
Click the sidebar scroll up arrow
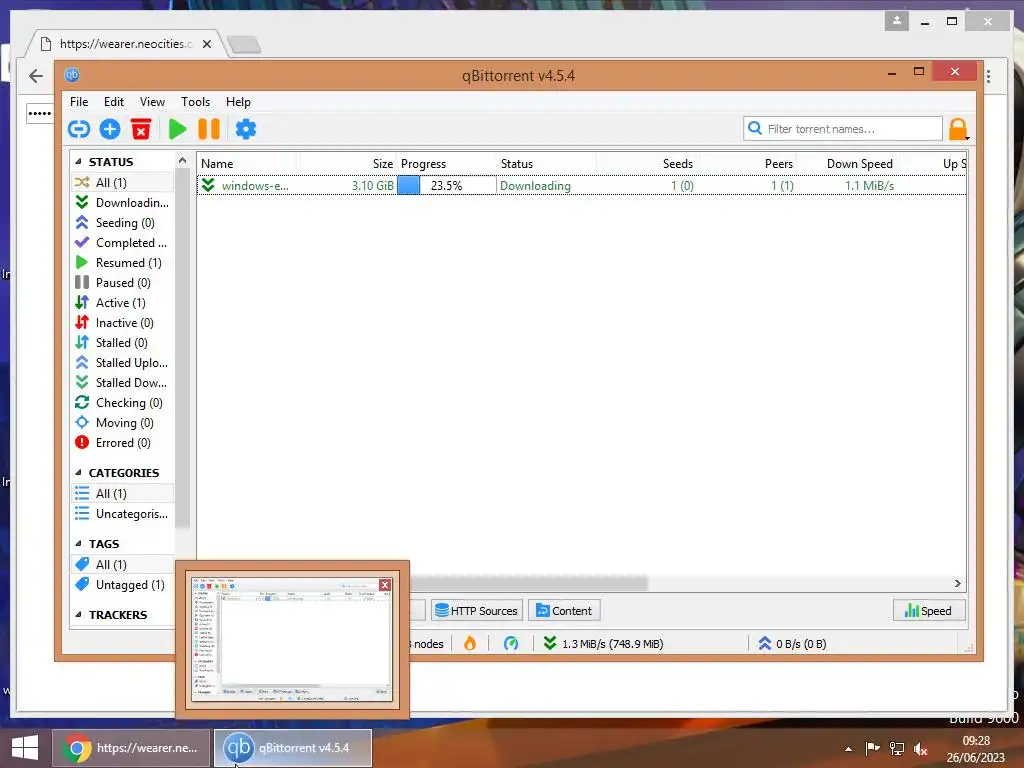click(x=182, y=161)
